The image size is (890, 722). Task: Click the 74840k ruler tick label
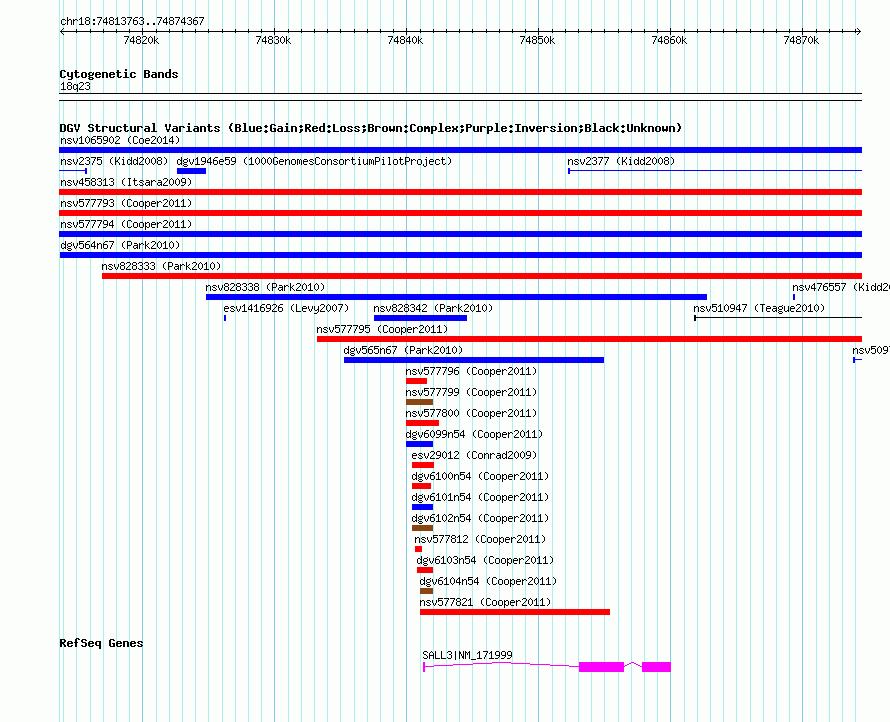pyautogui.click(x=405, y=40)
